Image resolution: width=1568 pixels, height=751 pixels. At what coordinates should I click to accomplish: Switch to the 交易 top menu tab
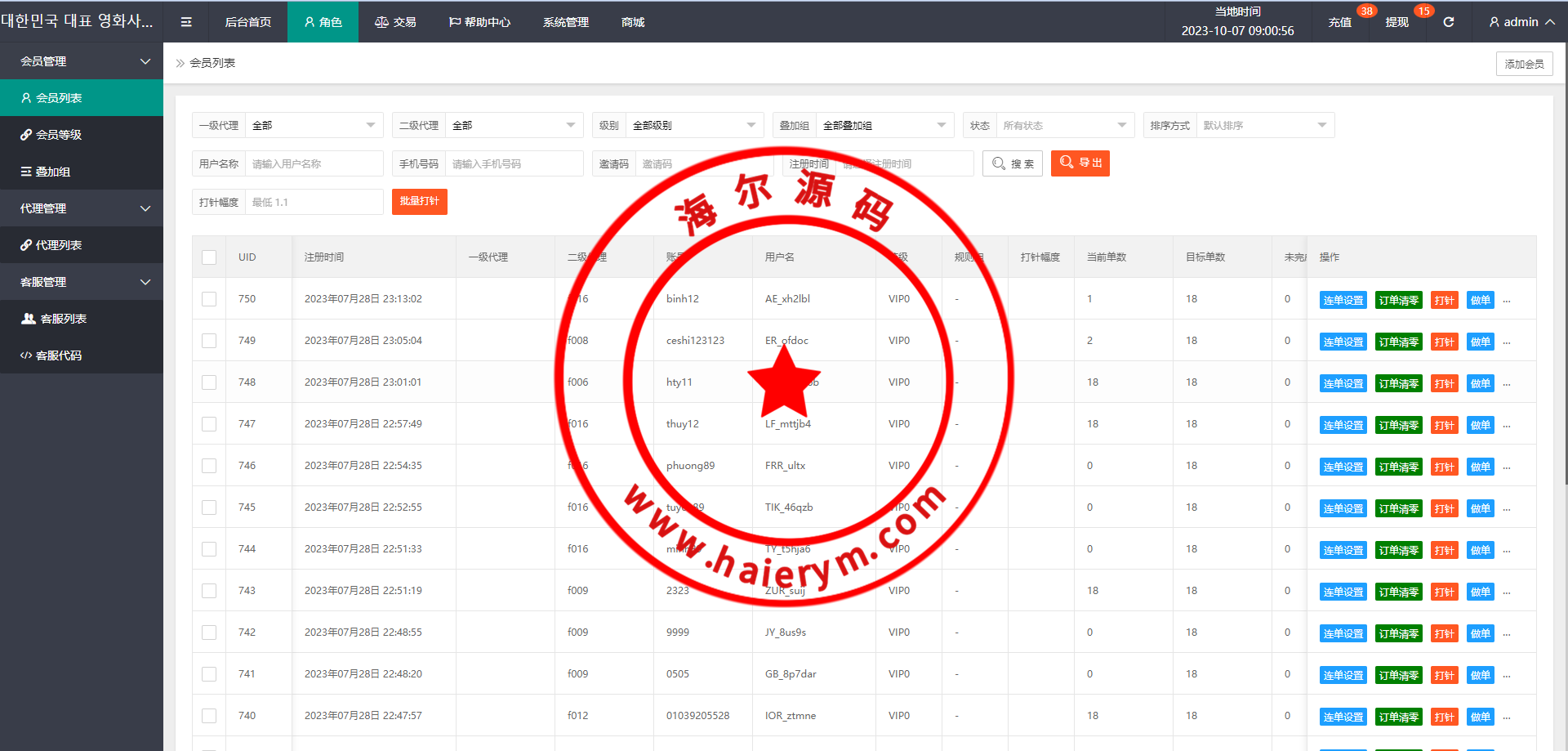click(395, 22)
